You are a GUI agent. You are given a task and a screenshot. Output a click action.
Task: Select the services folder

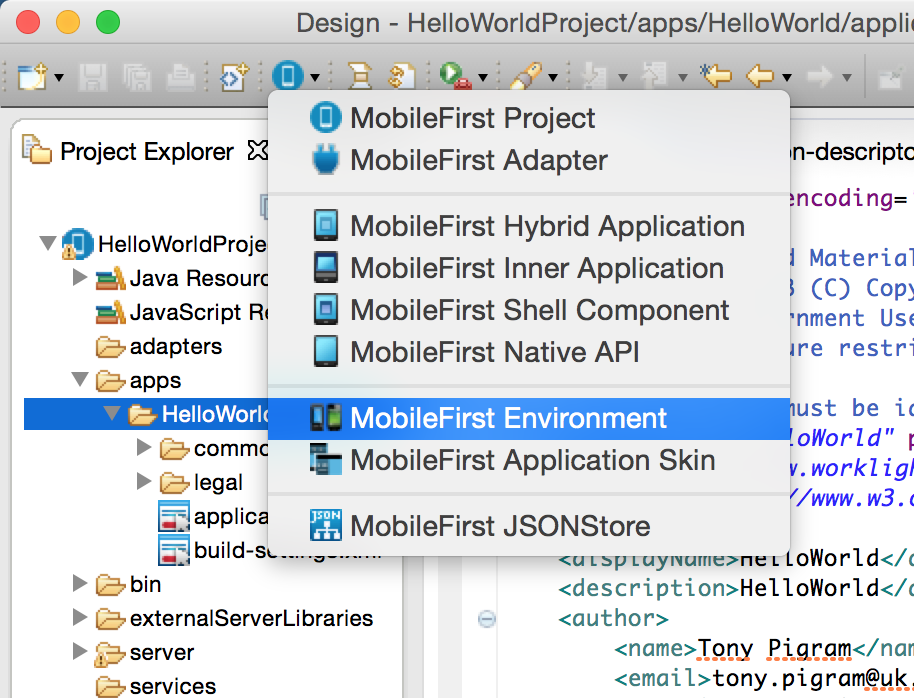(x=173, y=686)
